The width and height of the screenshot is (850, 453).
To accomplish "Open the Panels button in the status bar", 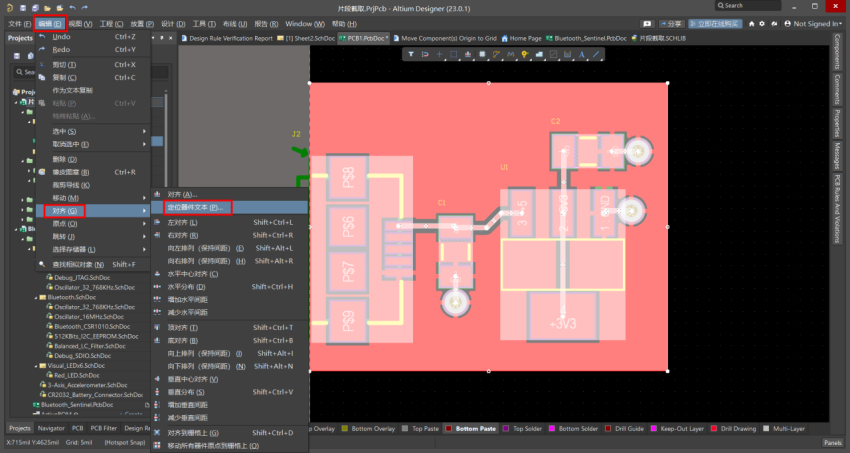I will point(831,442).
